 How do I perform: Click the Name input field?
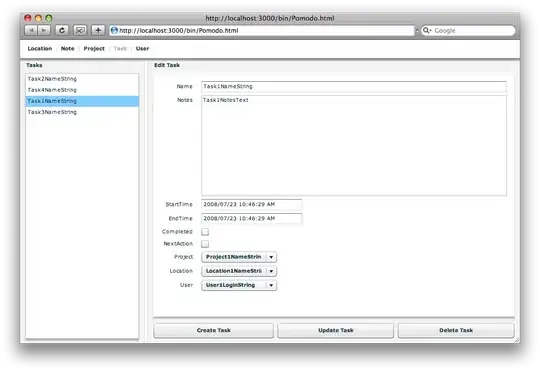click(354, 86)
